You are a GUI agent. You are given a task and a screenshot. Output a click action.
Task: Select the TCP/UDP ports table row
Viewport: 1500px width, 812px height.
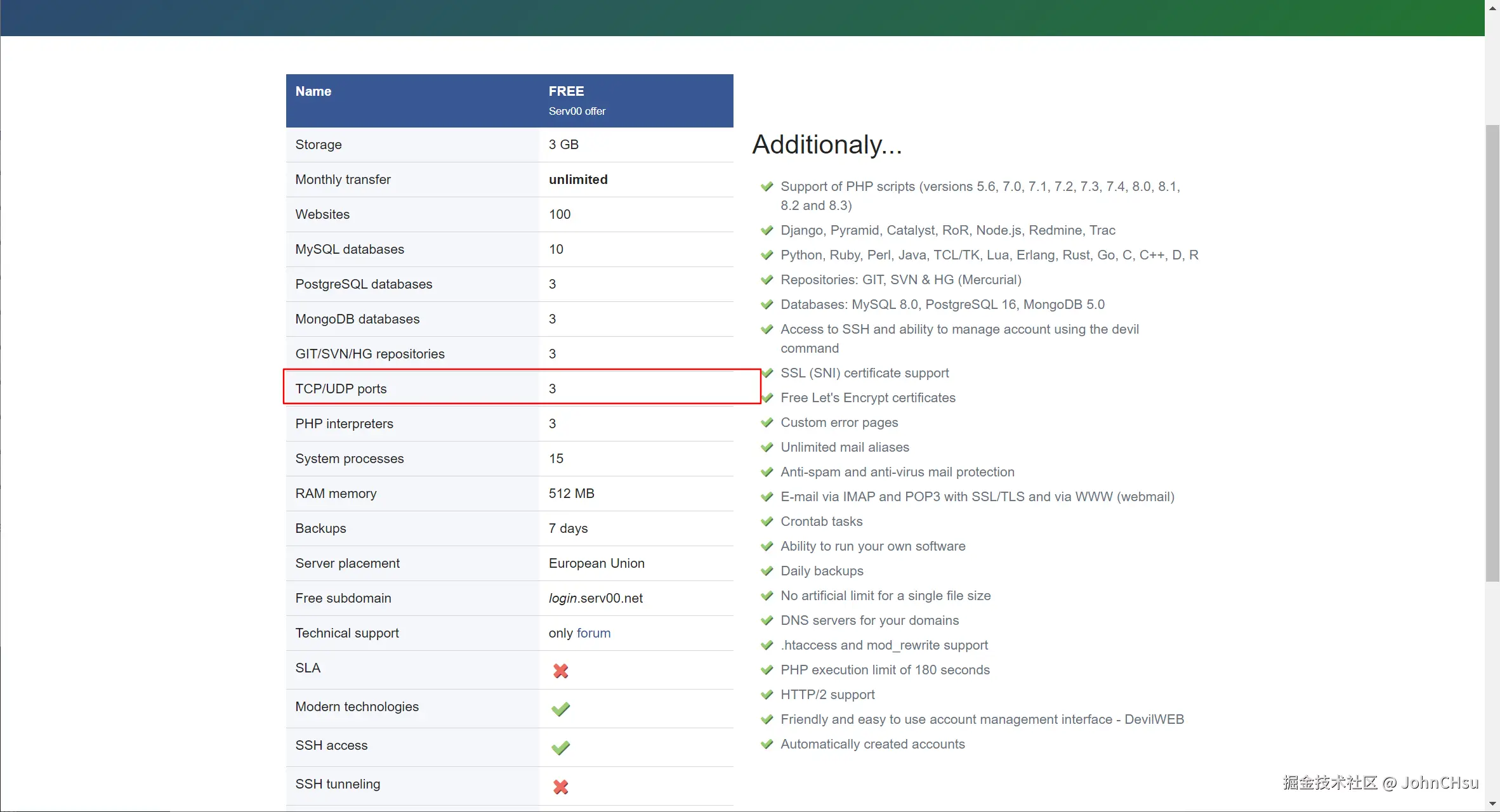(x=508, y=388)
